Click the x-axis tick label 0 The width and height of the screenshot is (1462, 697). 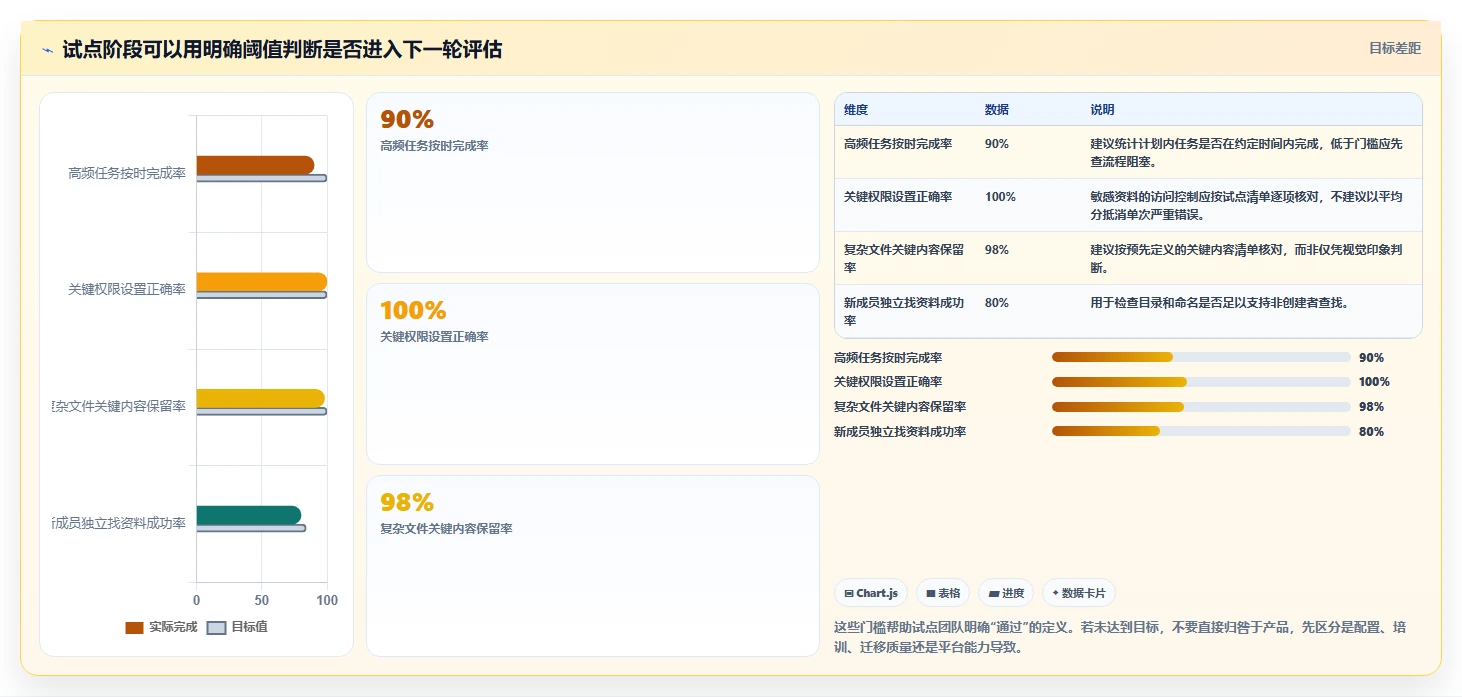coord(196,600)
